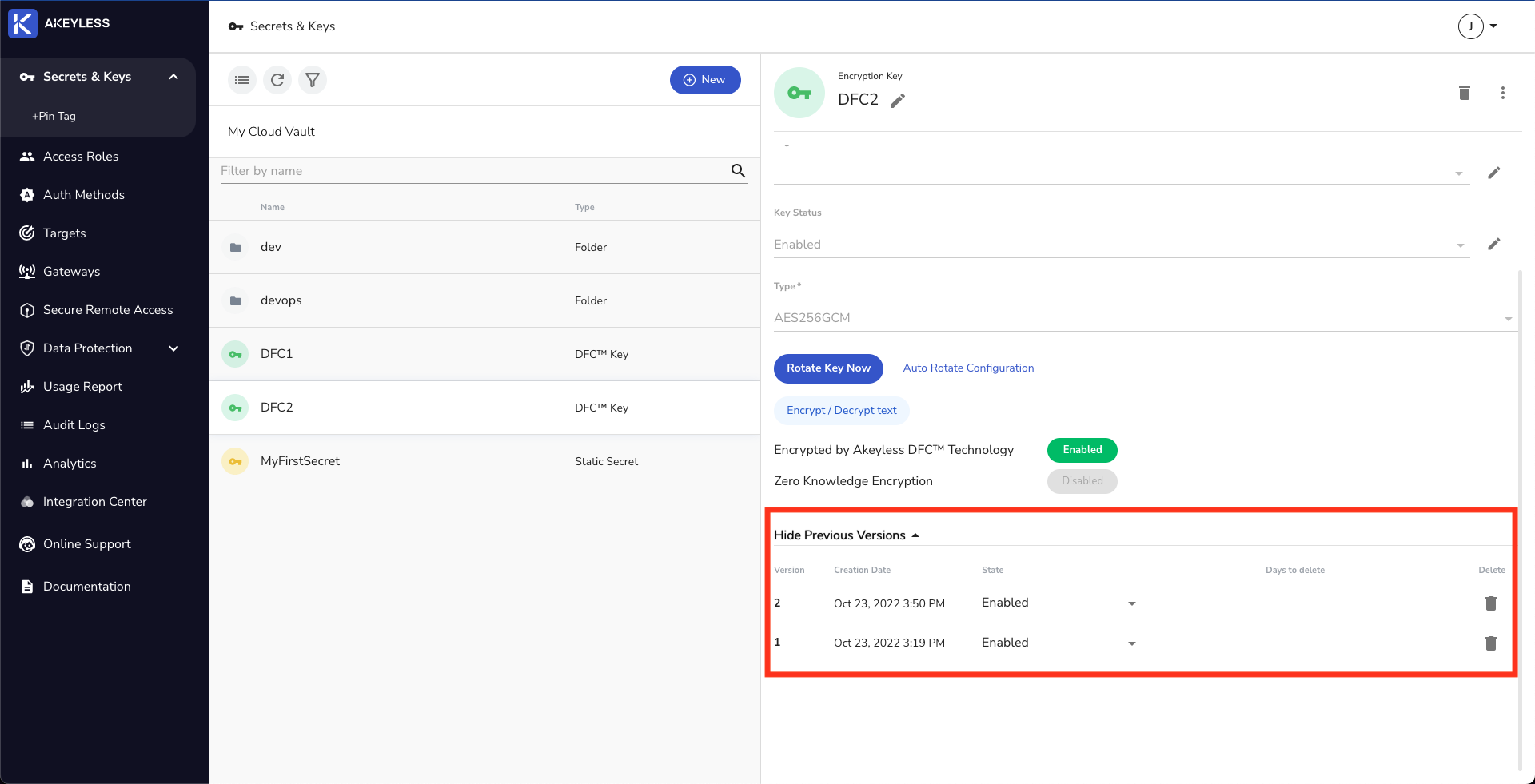
Task: Click the search magnifier icon
Action: (738, 170)
